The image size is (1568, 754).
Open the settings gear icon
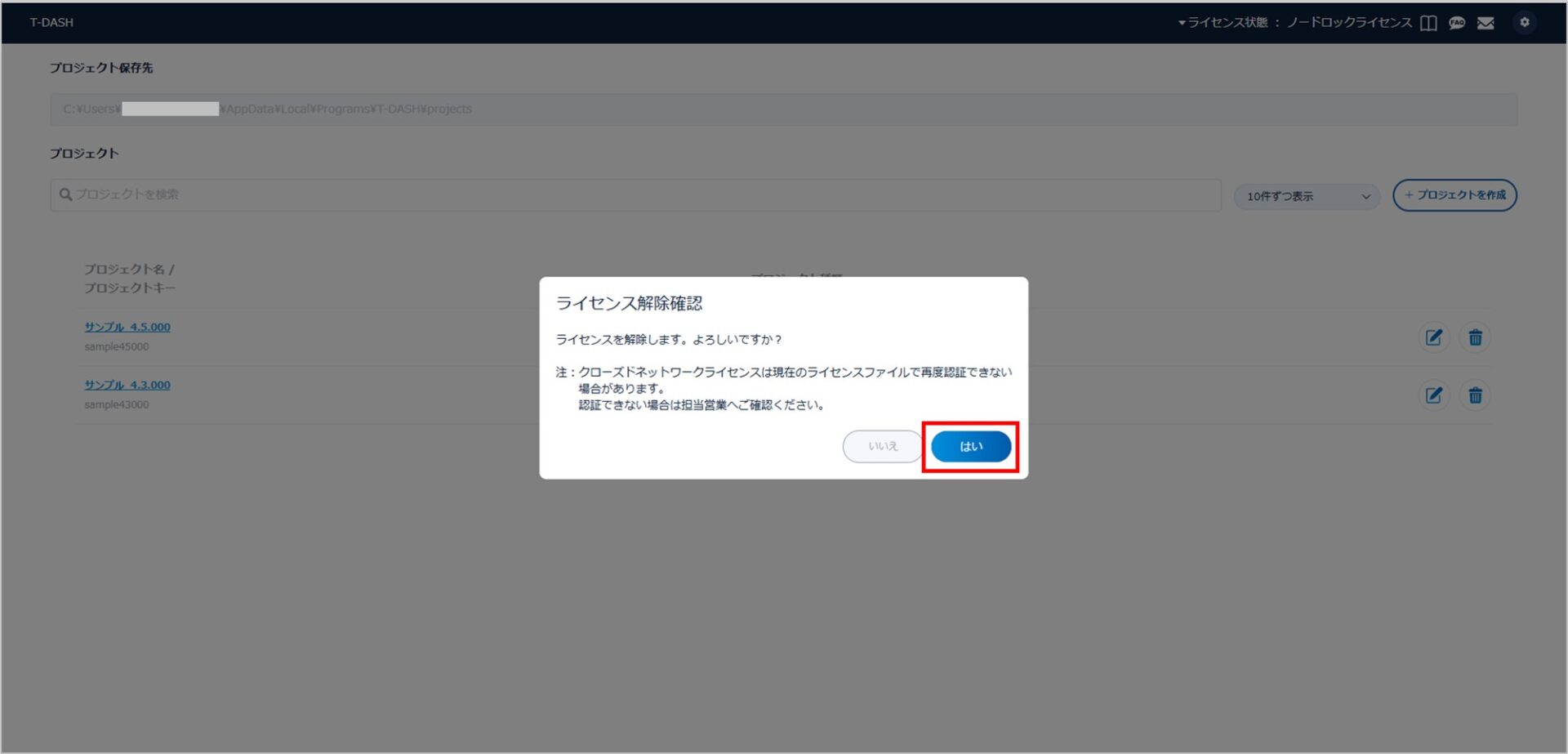(x=1524, y=23)
